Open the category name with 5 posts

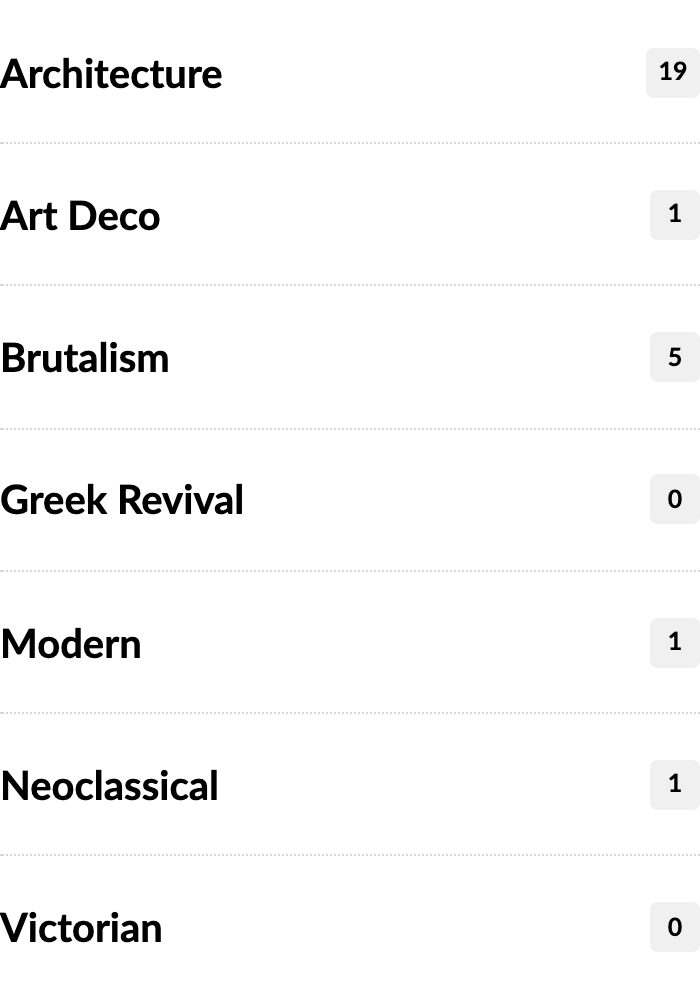point(85,358)
